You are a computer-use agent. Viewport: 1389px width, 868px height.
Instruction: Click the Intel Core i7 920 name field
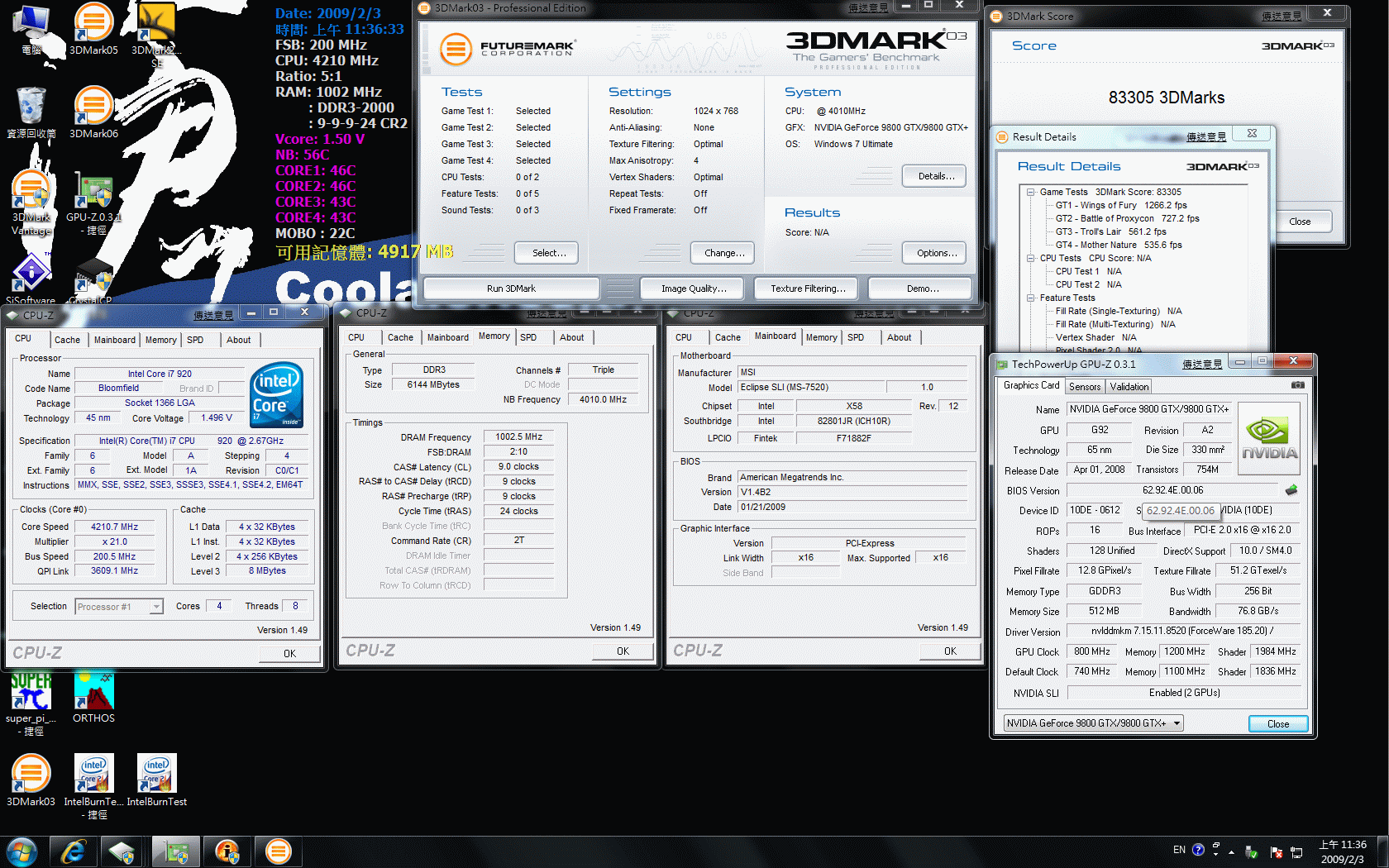[160, 374]
